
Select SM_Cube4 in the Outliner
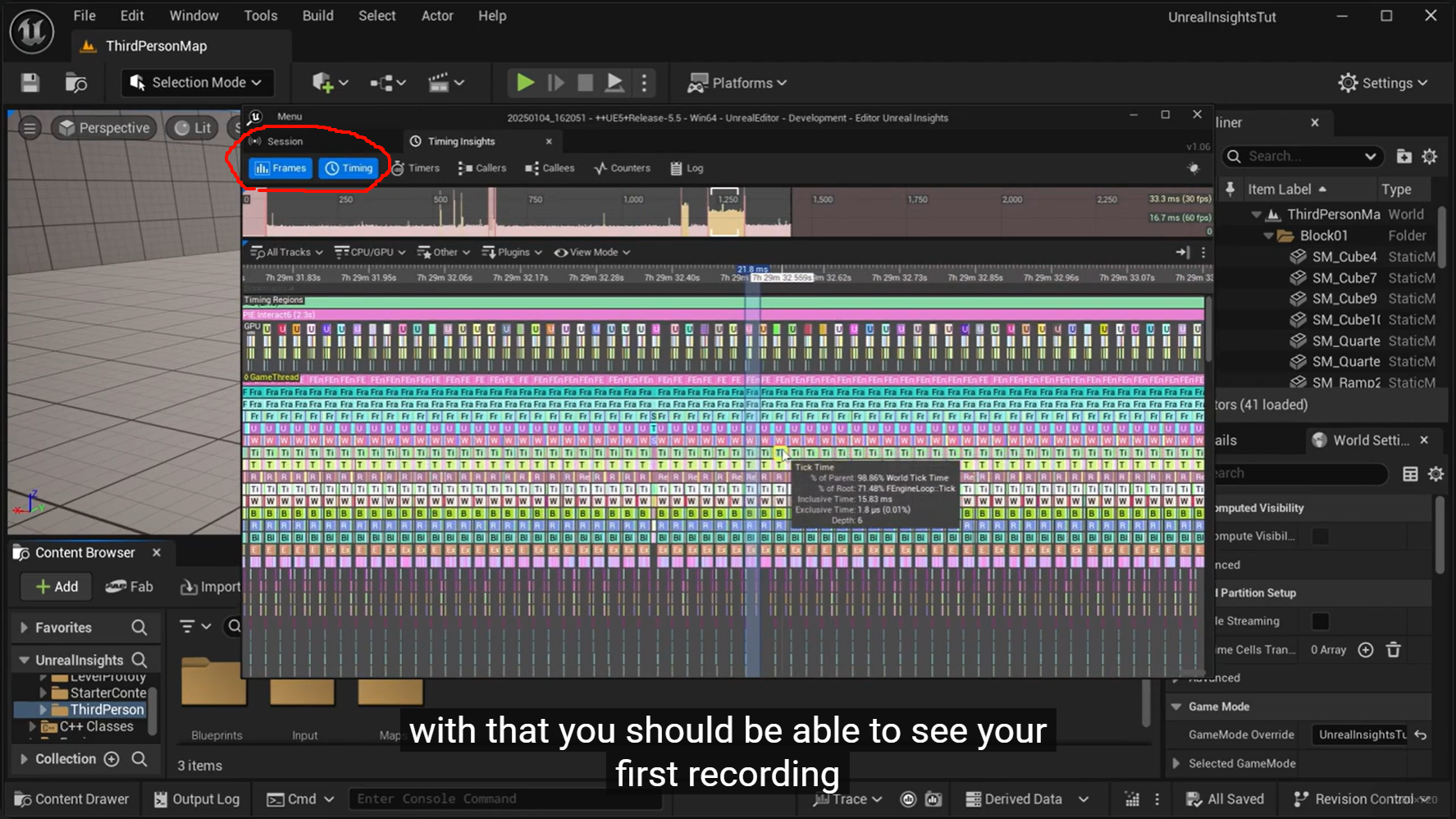tap(1344, 257)
